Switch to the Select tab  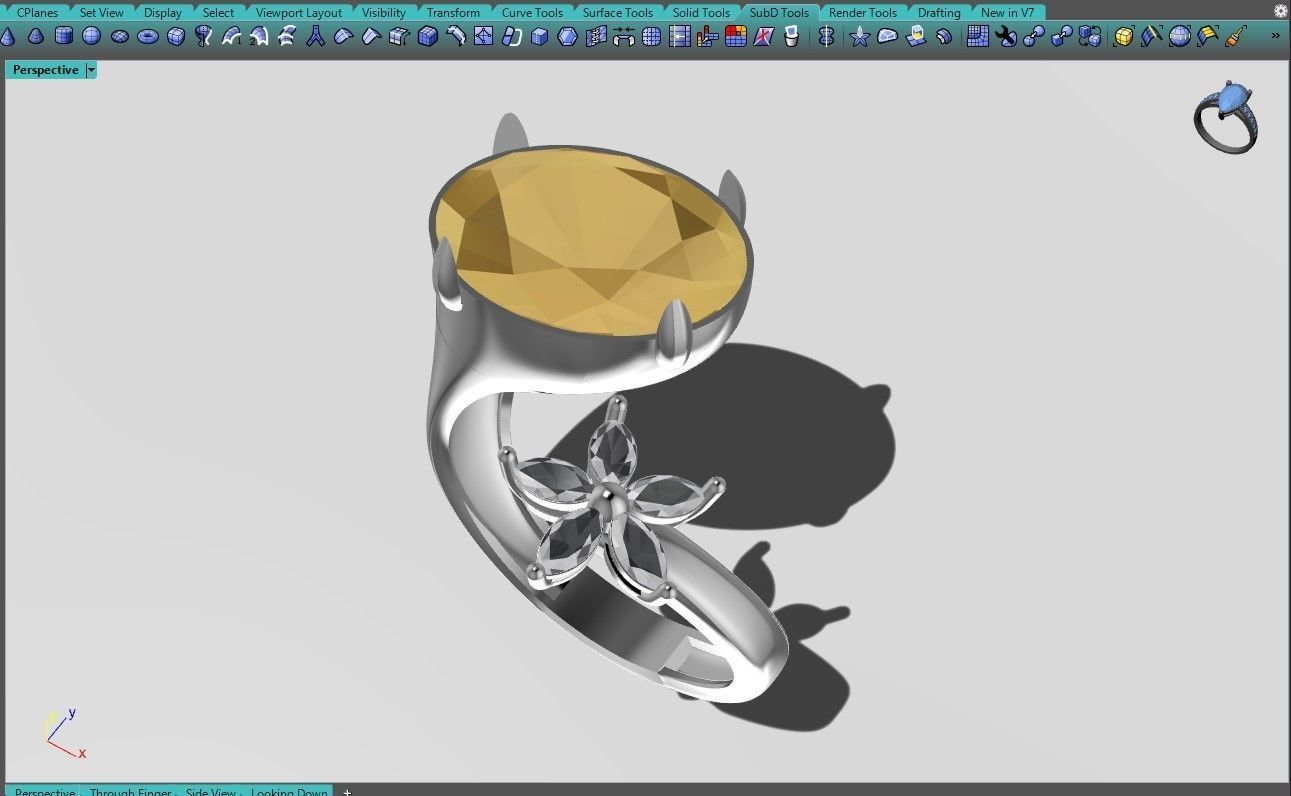click(x=218, y=13)
